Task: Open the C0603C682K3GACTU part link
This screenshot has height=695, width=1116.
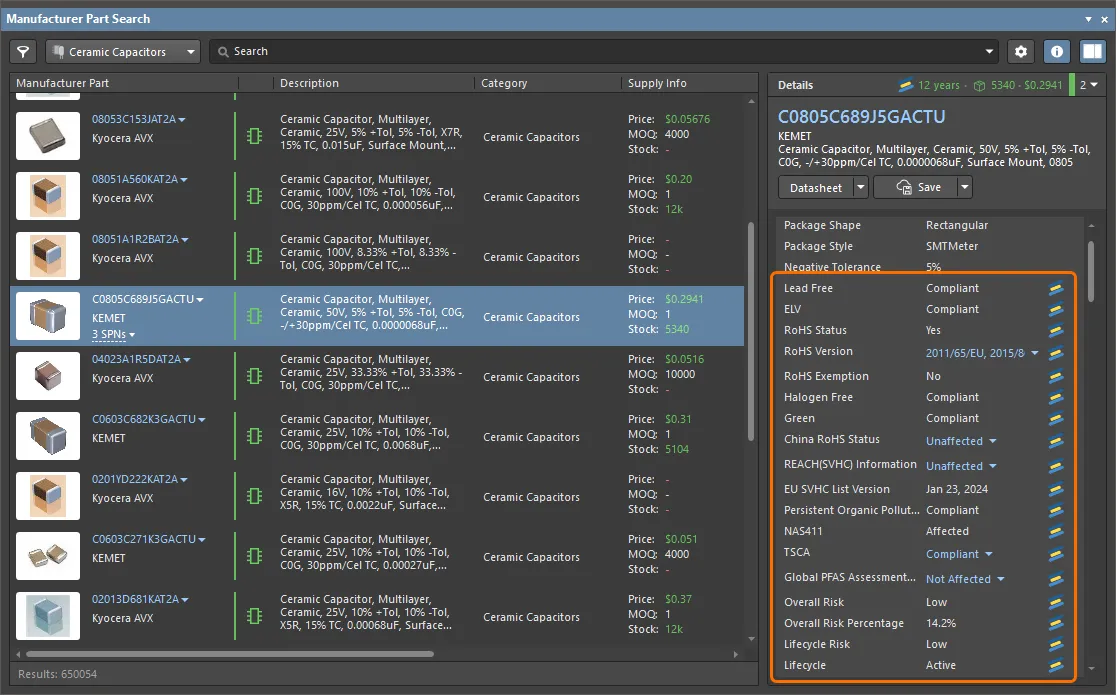Action: pyautogui.click(x=144, y=420)
